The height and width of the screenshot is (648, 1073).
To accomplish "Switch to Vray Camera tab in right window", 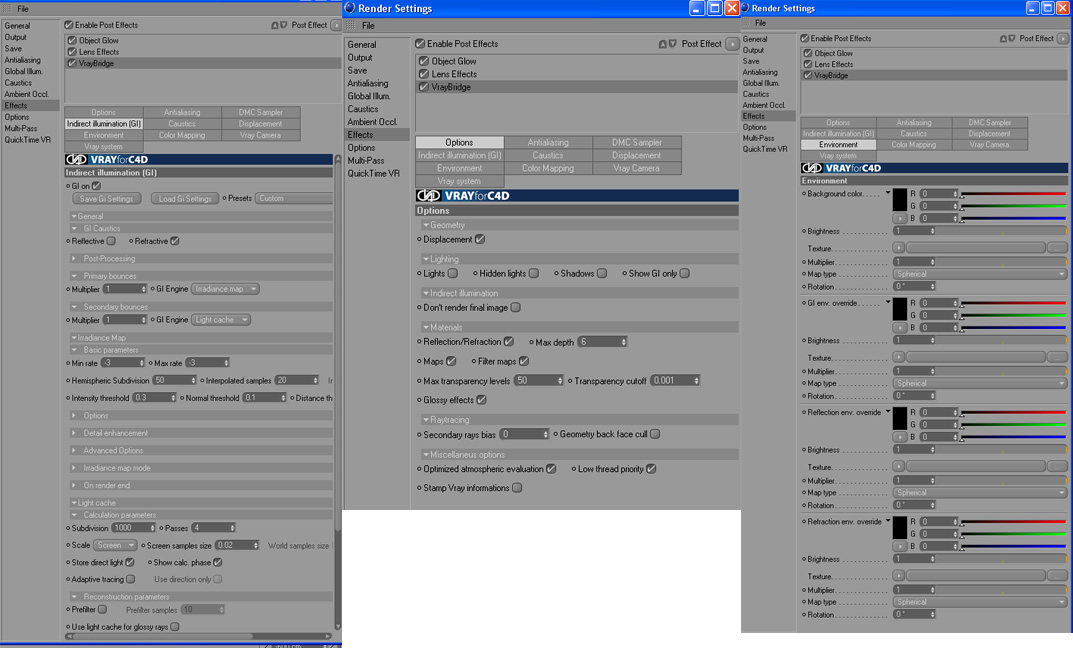I will [990, 145].
